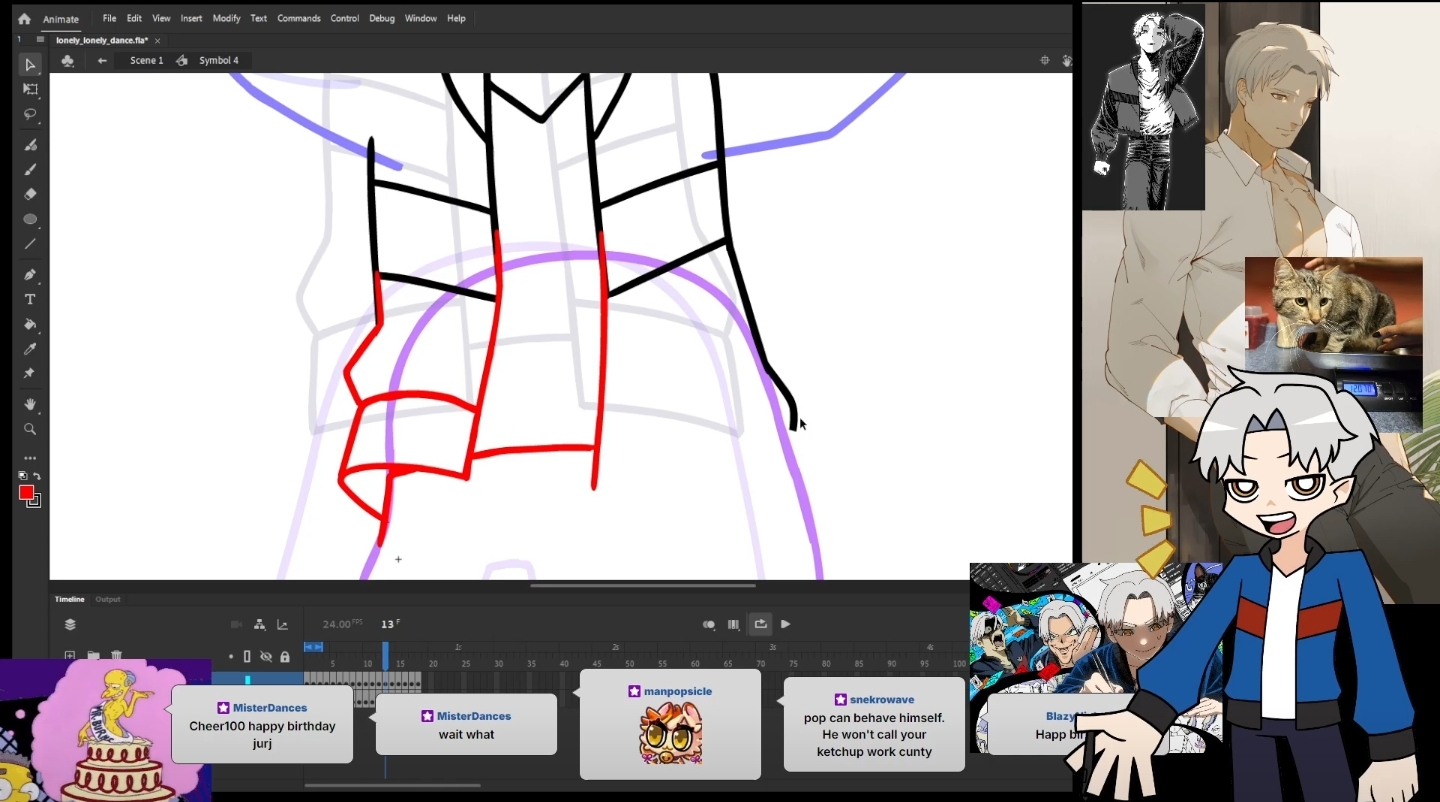
Task: Switch to the Timeline tab
Action: (70, 599)
